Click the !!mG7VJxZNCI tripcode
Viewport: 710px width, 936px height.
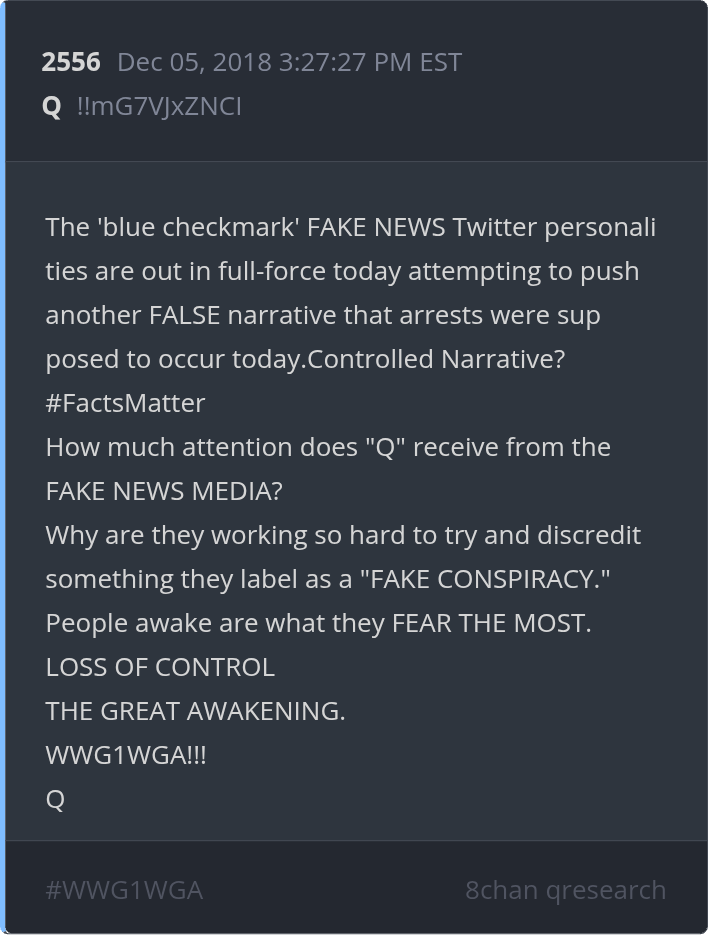(x=159, y=107)
